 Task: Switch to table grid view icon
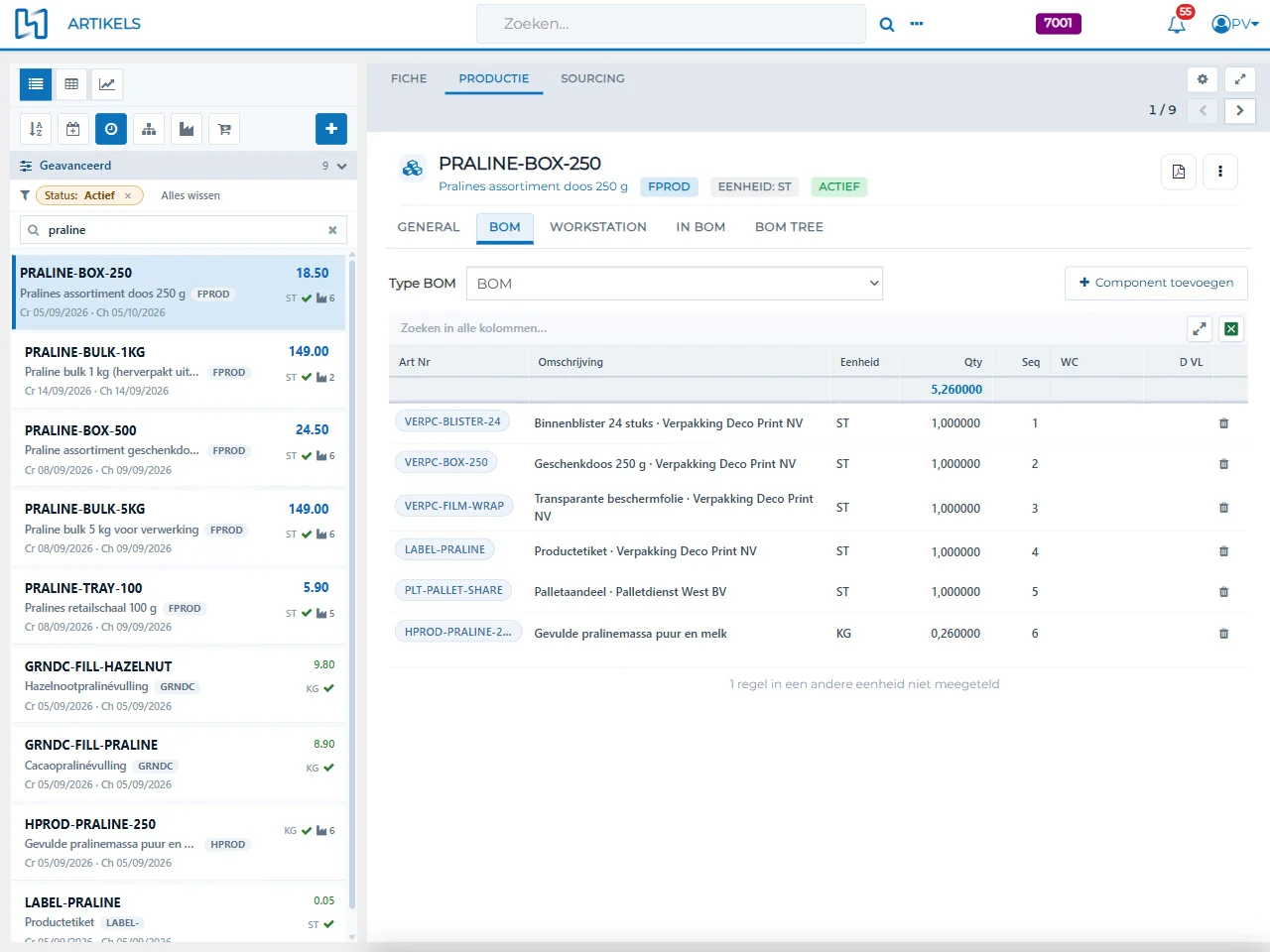71,84
